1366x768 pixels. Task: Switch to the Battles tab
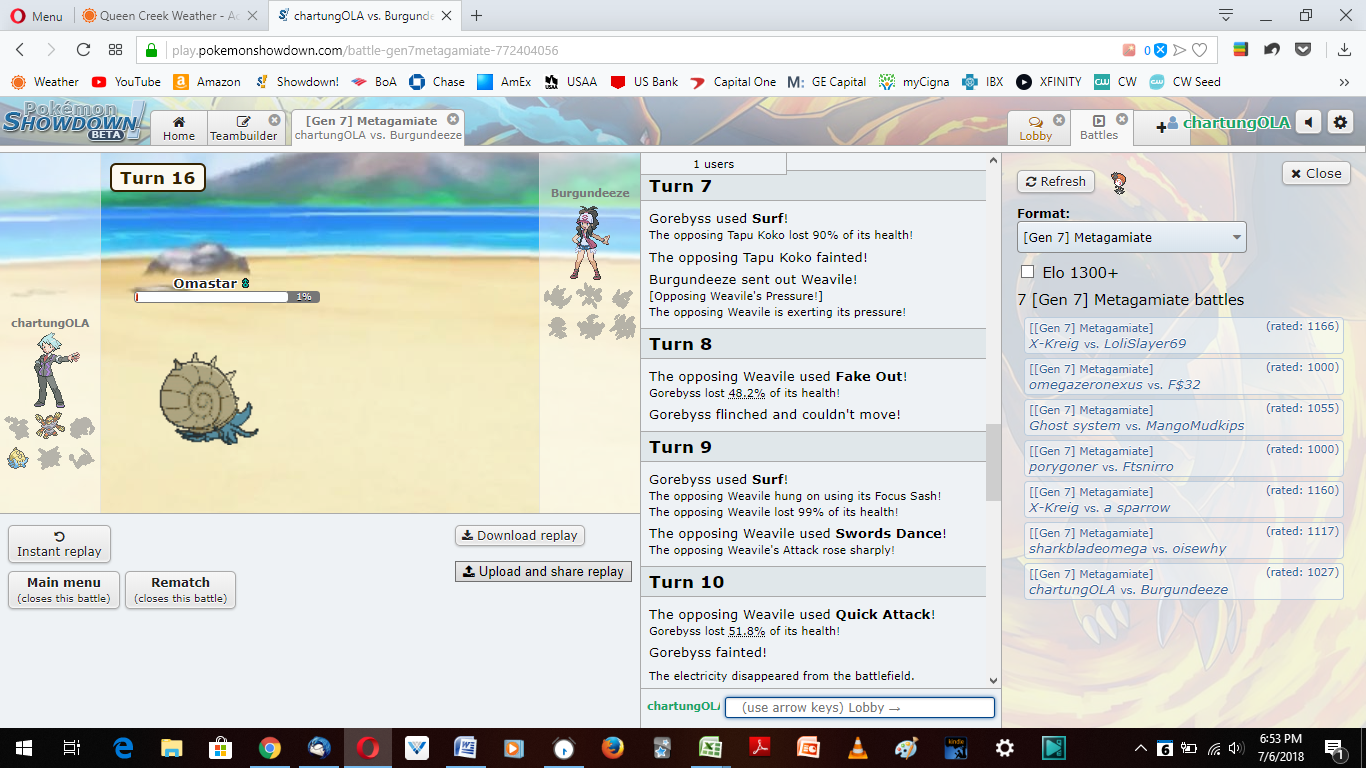[1099, 128]
